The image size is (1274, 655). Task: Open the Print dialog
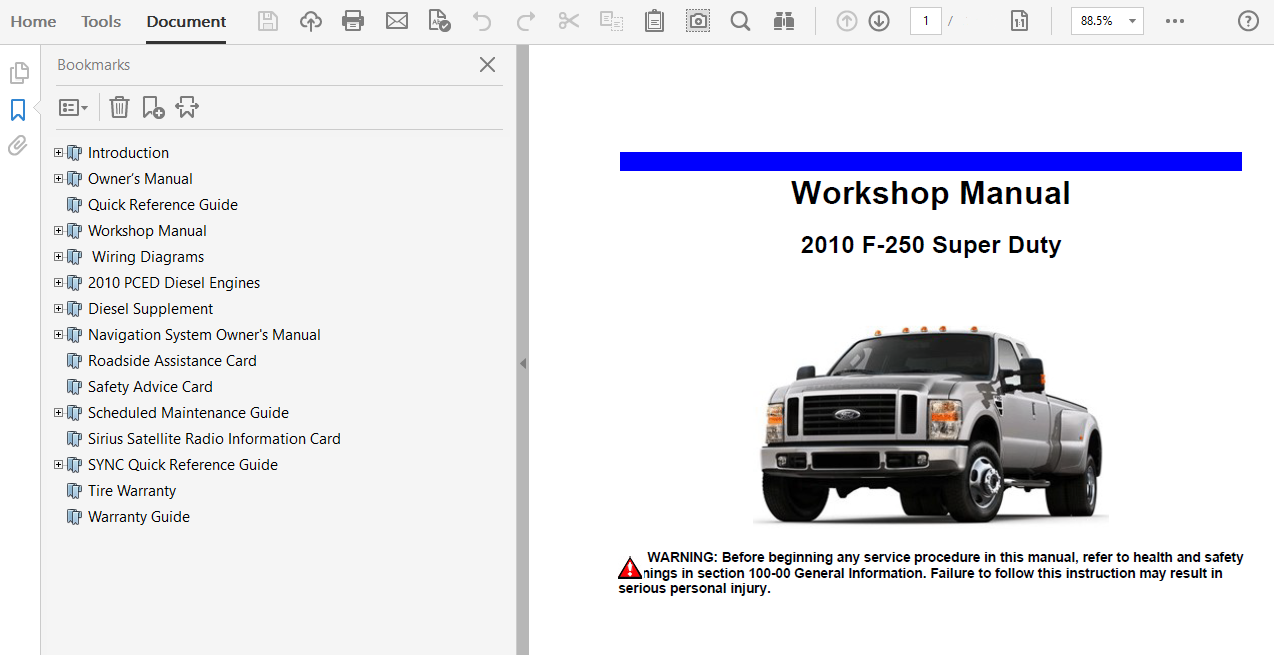(352, 20)
